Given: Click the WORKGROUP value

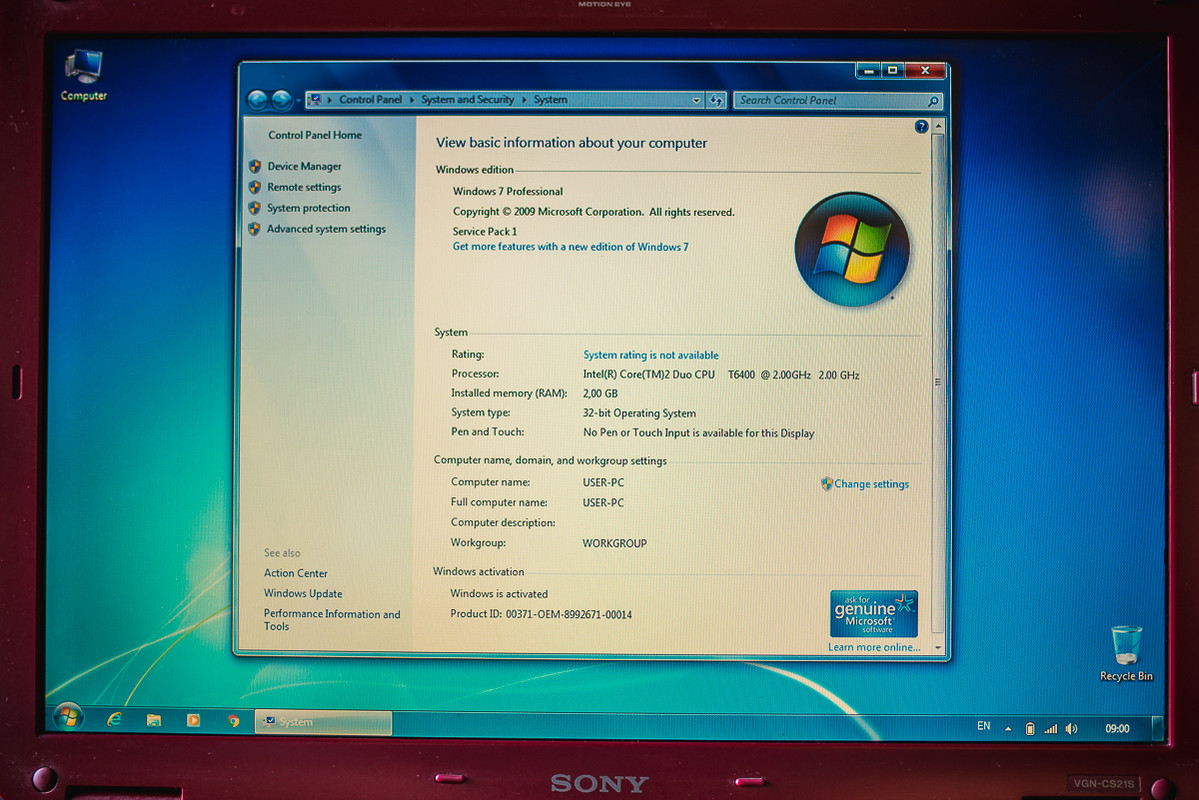Looking at the screenshot, I should [614, 543].
